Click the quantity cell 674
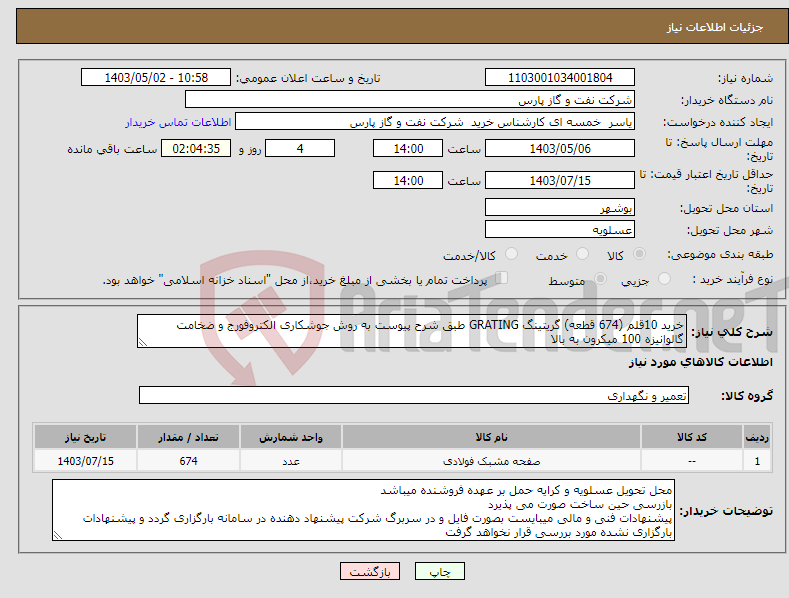The width and height of the screenshot is (789, 598). [188, 461]
